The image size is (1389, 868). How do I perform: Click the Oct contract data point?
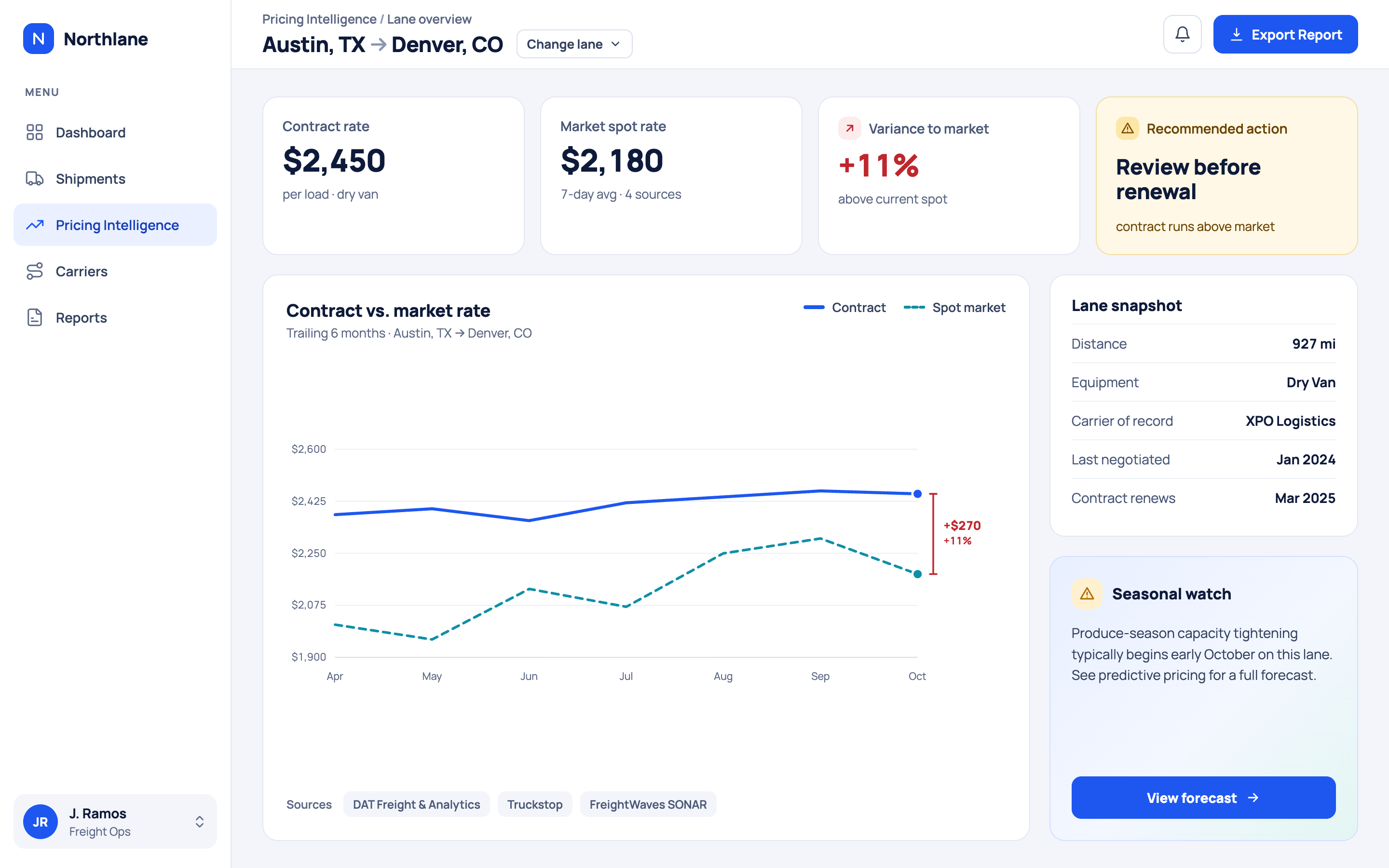click(x=917, y=494)
